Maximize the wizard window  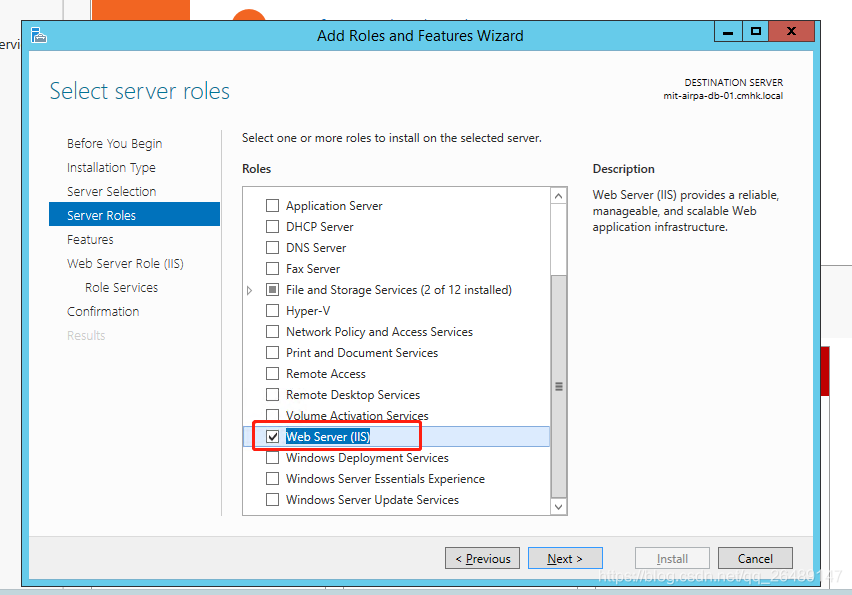pyautogui.click(x=756, y=32)
